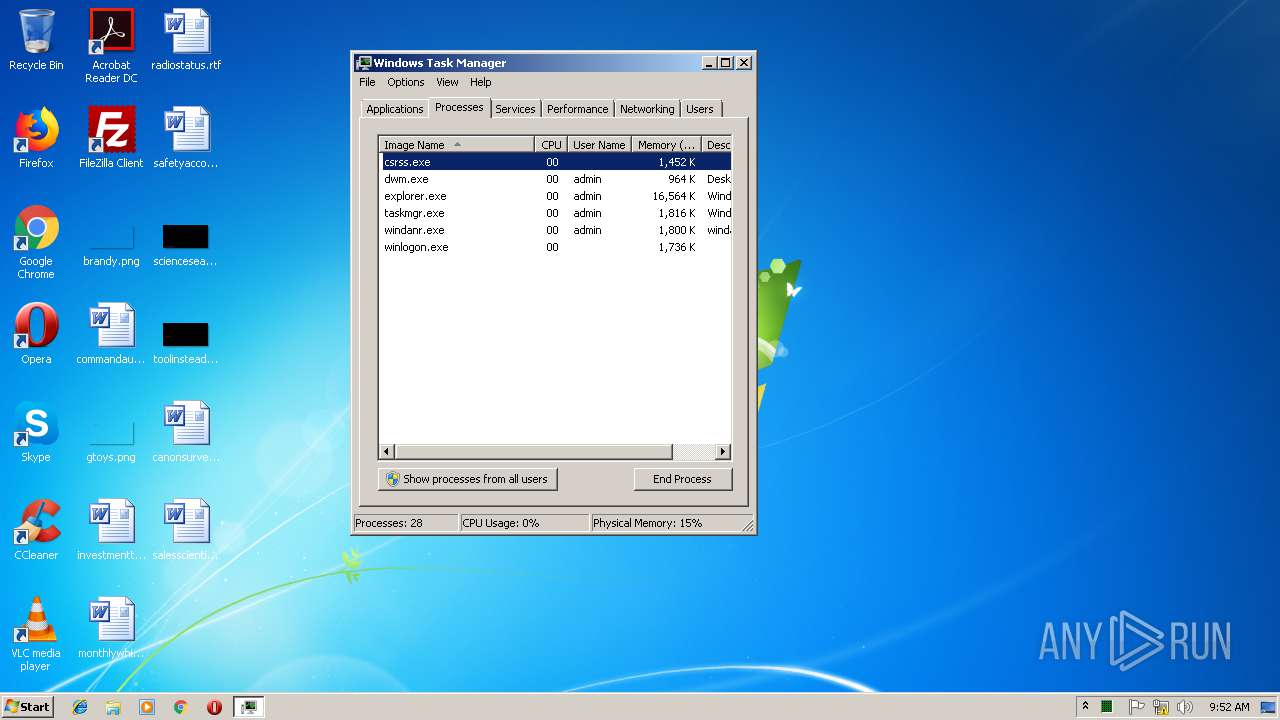Show hidden tray icons arrow
The image size is (1280, 720).
(x=1085, y=707)
